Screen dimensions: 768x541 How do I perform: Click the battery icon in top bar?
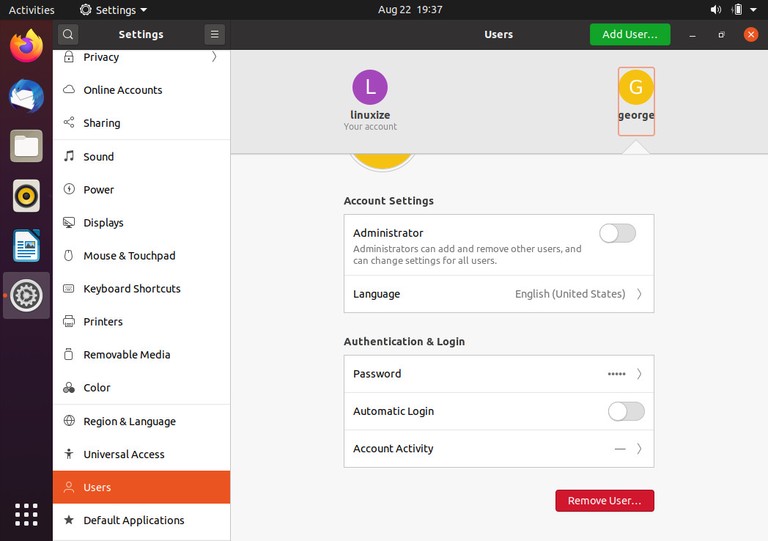click(x=737, y=10)
